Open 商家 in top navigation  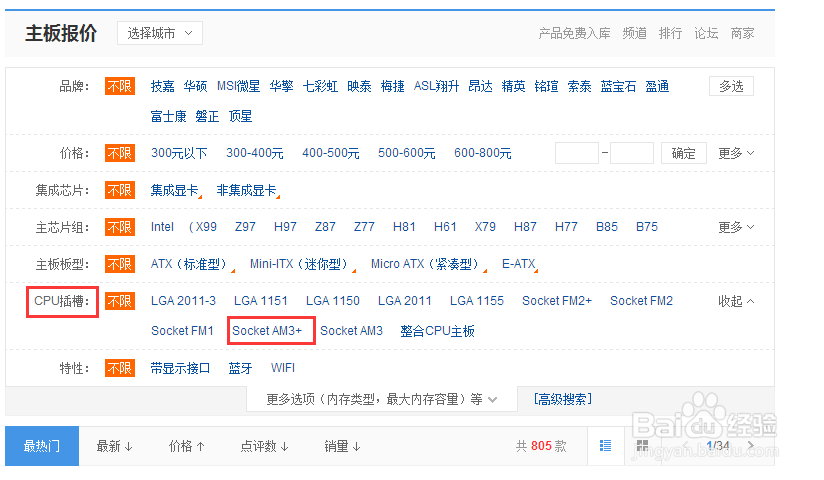(x=742, y=33)
